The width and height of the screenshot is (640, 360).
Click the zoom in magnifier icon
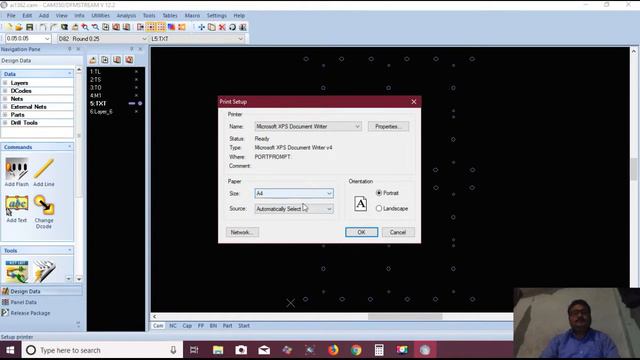85,27
